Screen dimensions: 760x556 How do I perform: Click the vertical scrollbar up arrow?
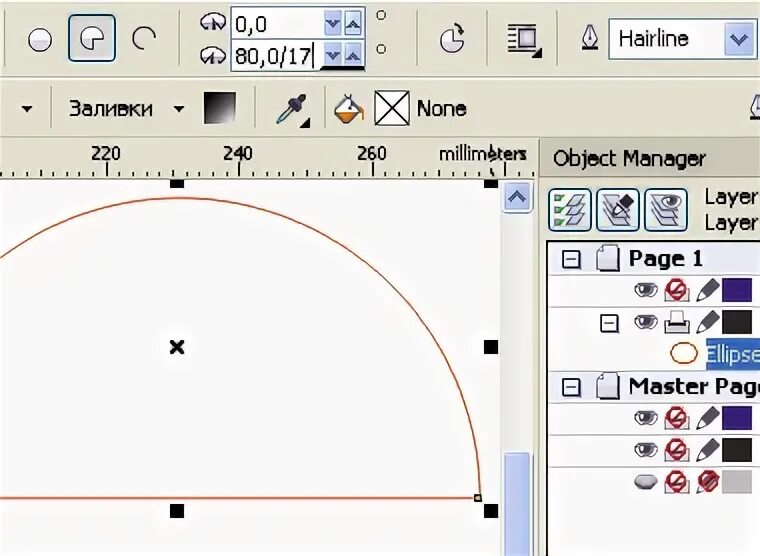pyautogui.click(x=517, y=197)
